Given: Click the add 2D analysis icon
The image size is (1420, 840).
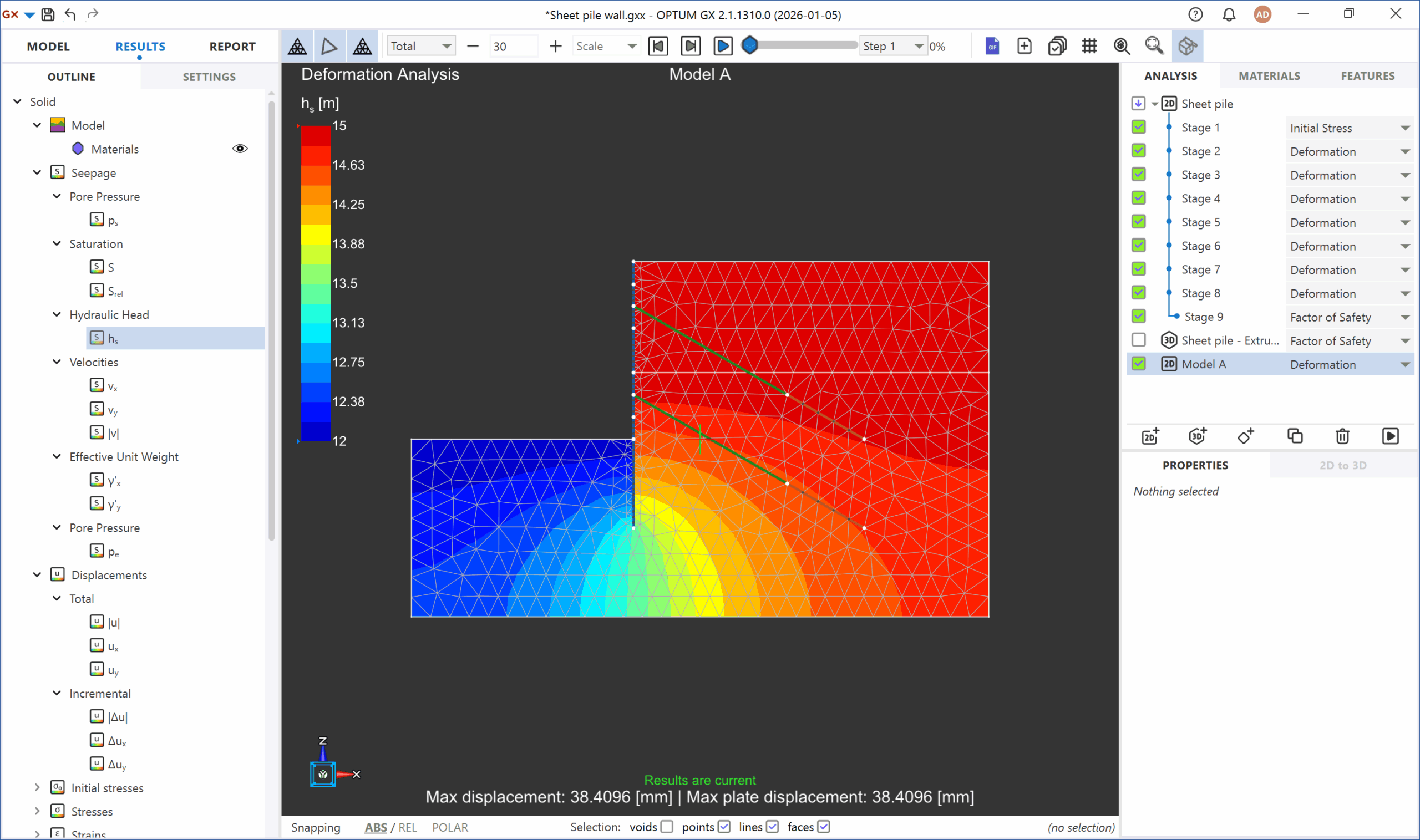Looking at the screenshot, I should 1150,436.
